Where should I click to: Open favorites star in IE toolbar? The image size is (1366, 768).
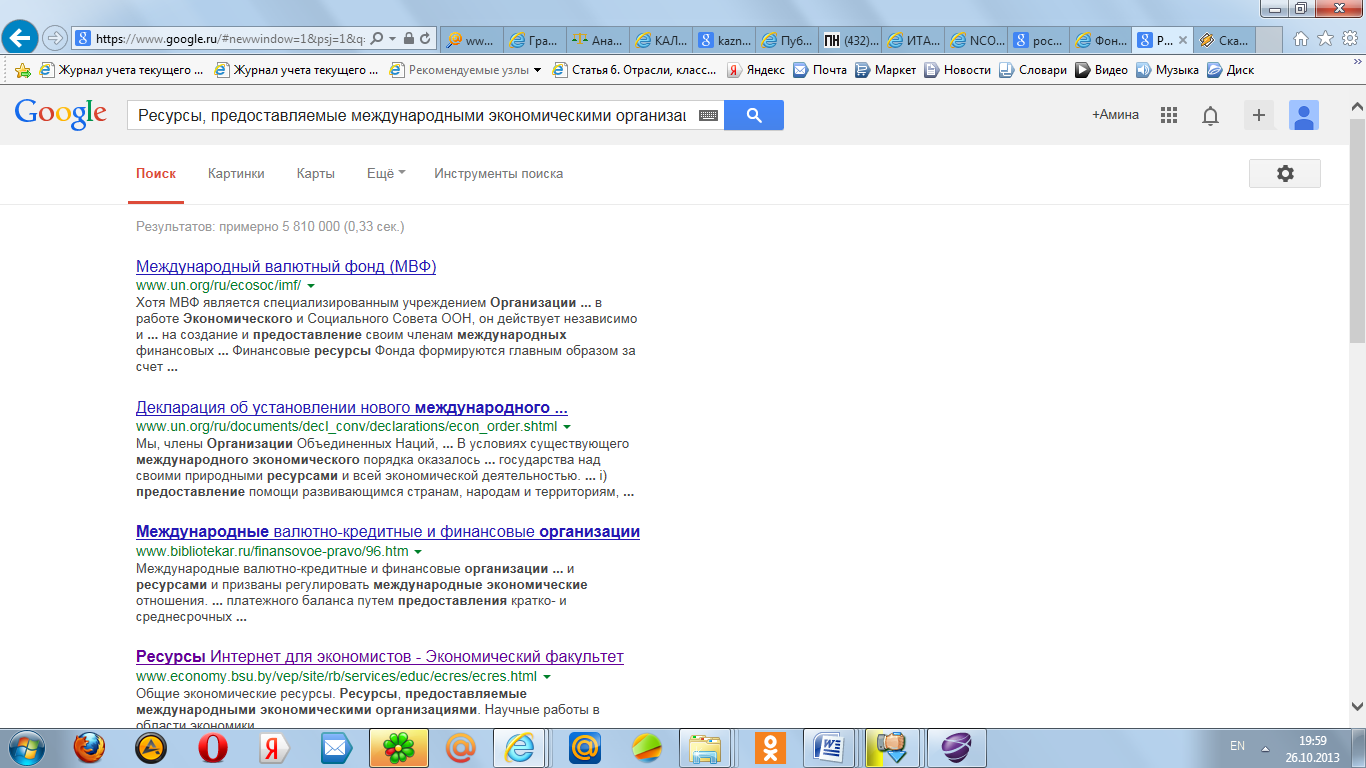[x=1325, y=39]
